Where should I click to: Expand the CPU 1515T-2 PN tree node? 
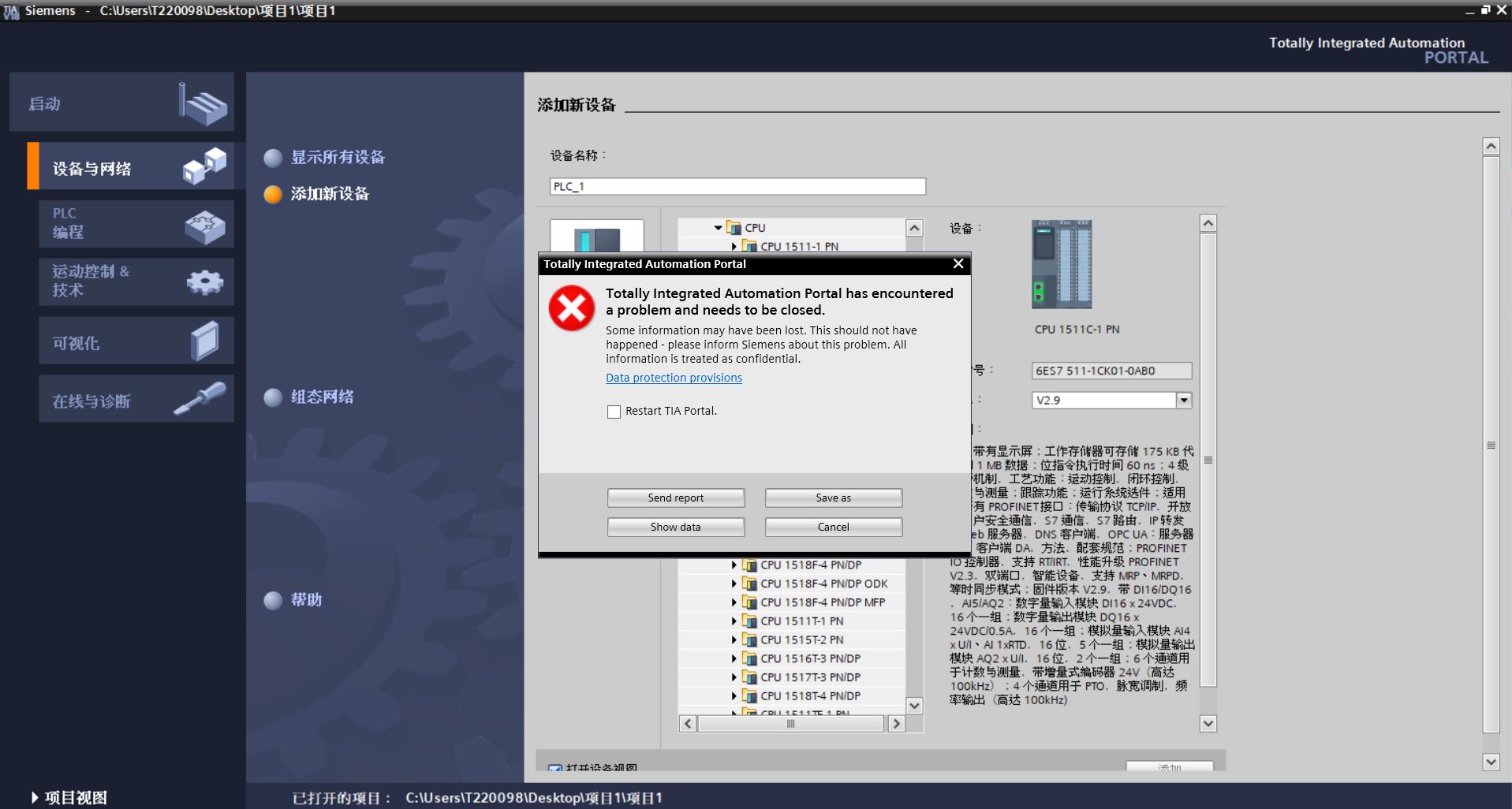[x=734, y=640]
